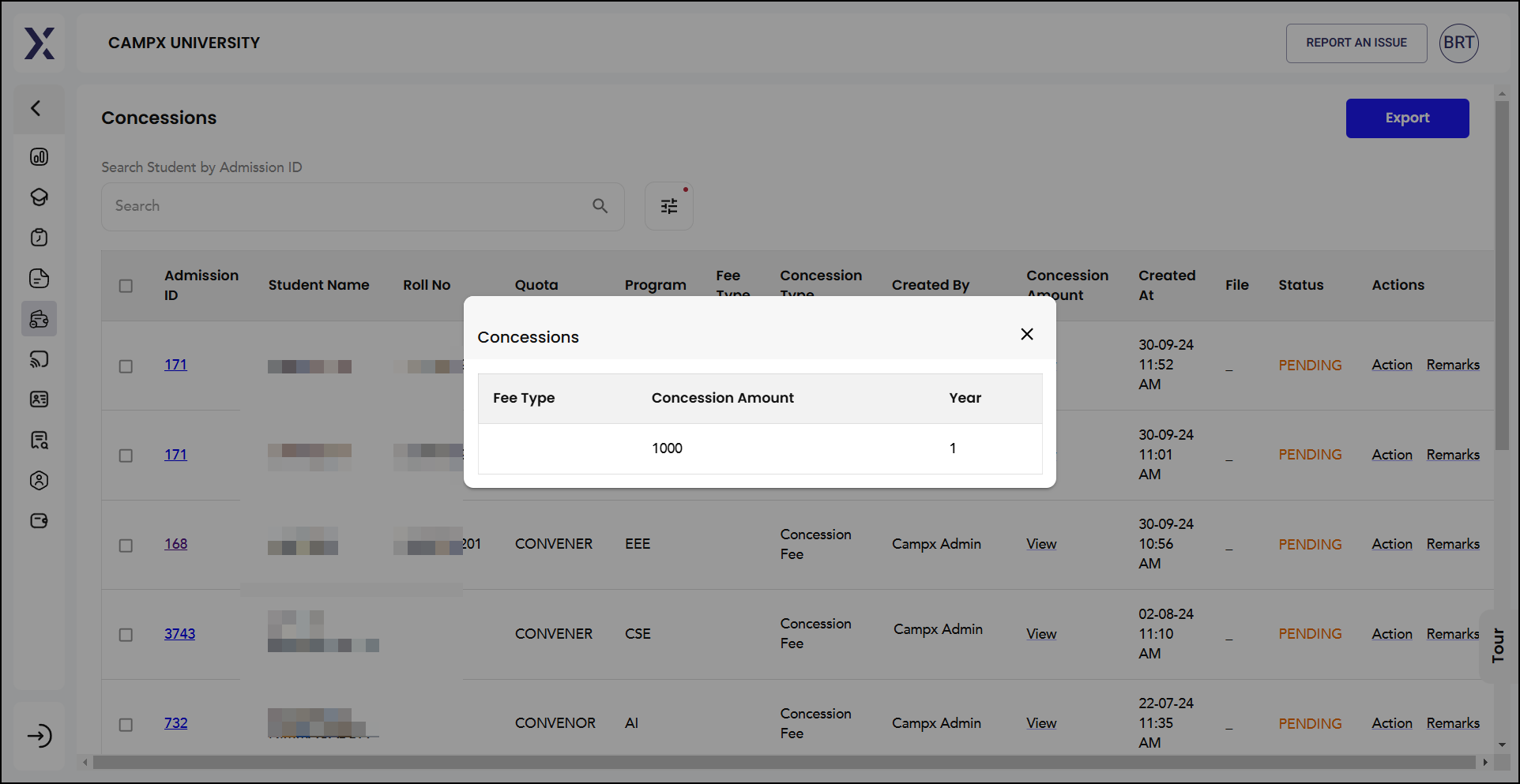The height and width of the screenshot is (784, 1520).
Task: Toggle the select-all header checkbox
Action: 126,286
